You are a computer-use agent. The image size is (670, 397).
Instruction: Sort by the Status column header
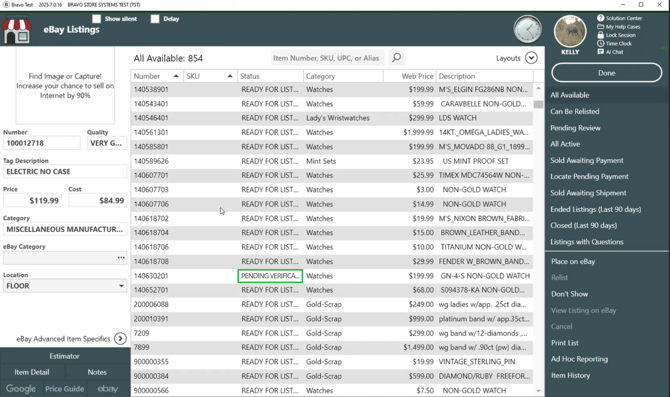pyautogui.click(x=270, y=76)
